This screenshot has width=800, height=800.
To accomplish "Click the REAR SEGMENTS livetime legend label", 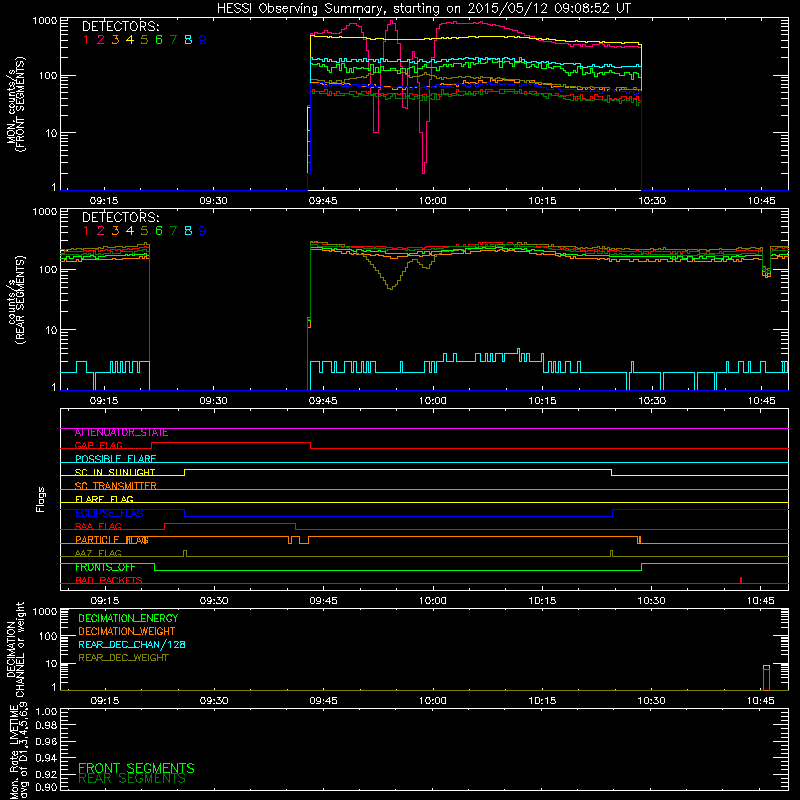I will tap(132, 779).
